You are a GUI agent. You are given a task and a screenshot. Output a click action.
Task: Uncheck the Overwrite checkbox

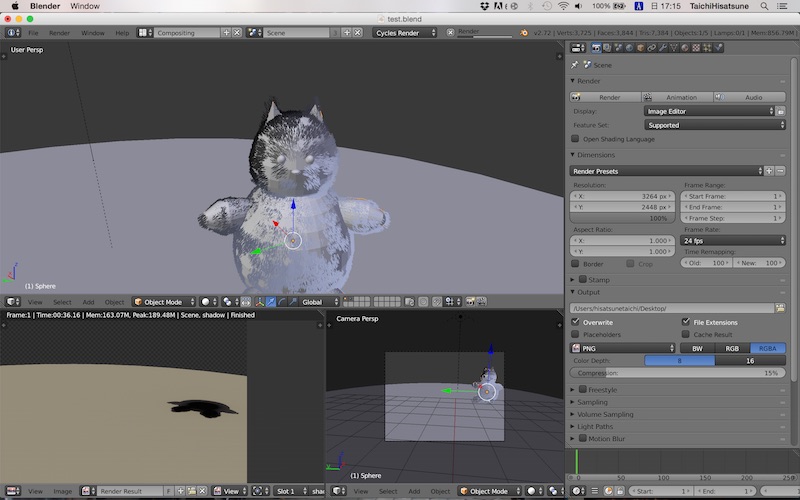pyautogui.click(x=576, y=322)
